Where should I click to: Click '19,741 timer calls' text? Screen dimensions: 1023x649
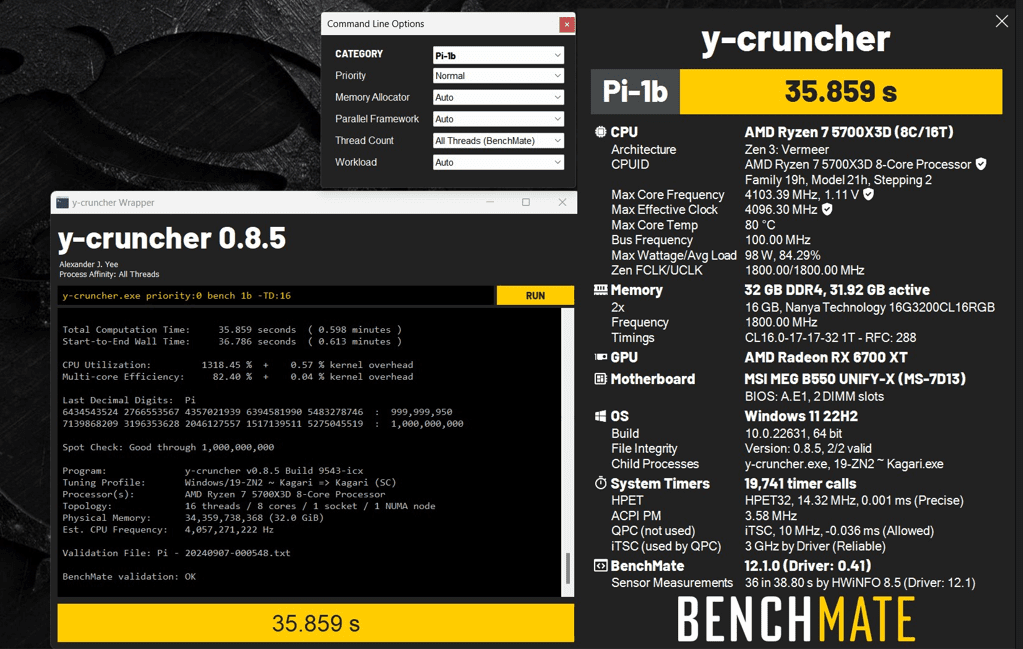[x=801, y=483]
